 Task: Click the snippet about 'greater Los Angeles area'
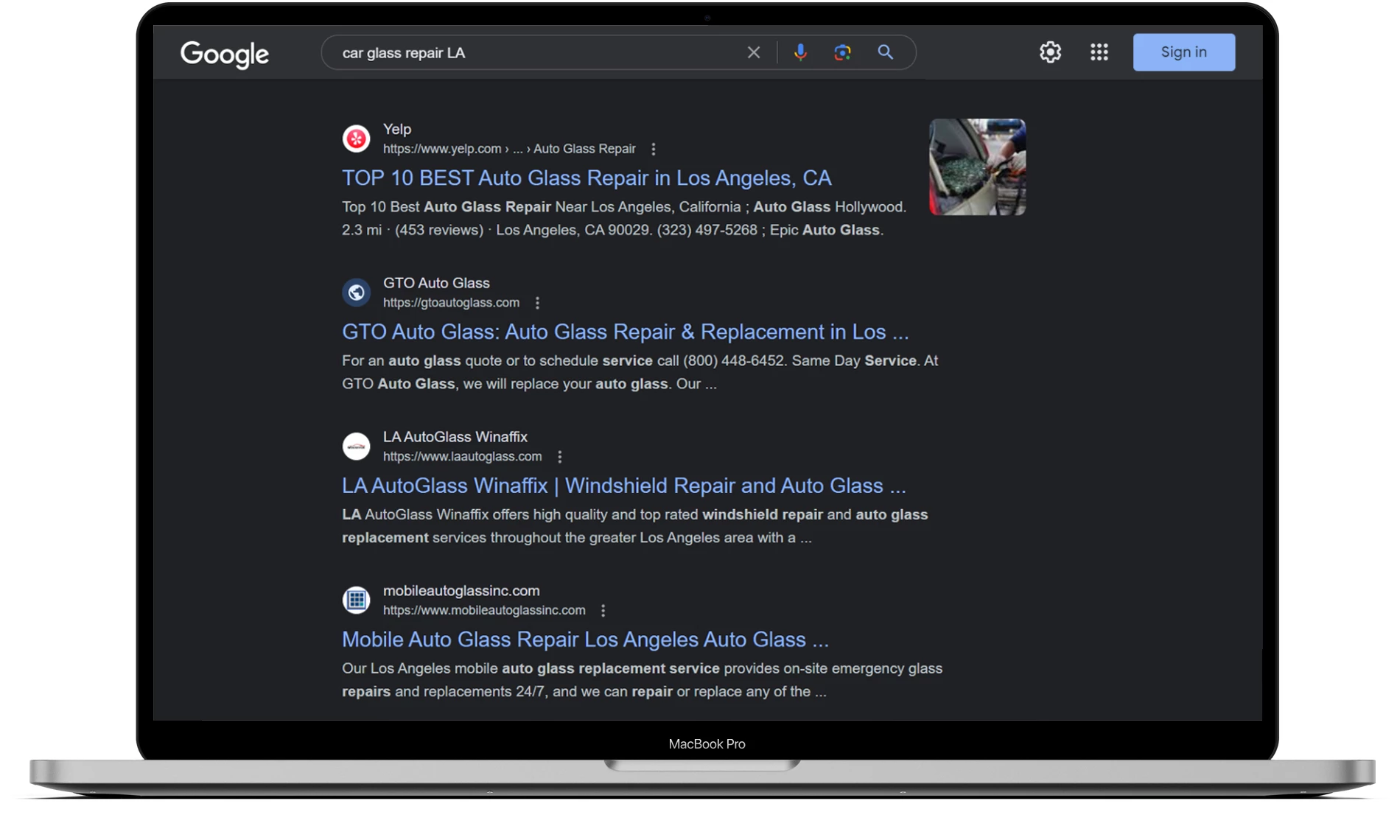634,526
